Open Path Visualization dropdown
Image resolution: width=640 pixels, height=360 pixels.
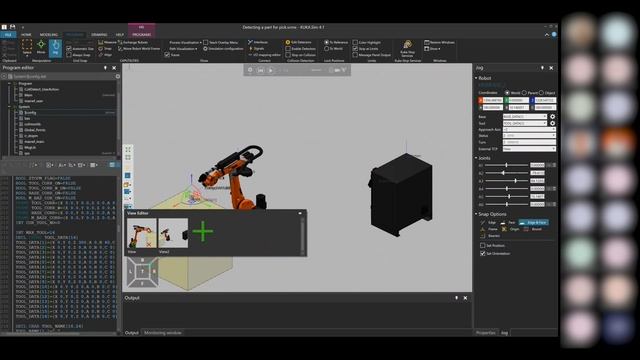tap(183, 49)
